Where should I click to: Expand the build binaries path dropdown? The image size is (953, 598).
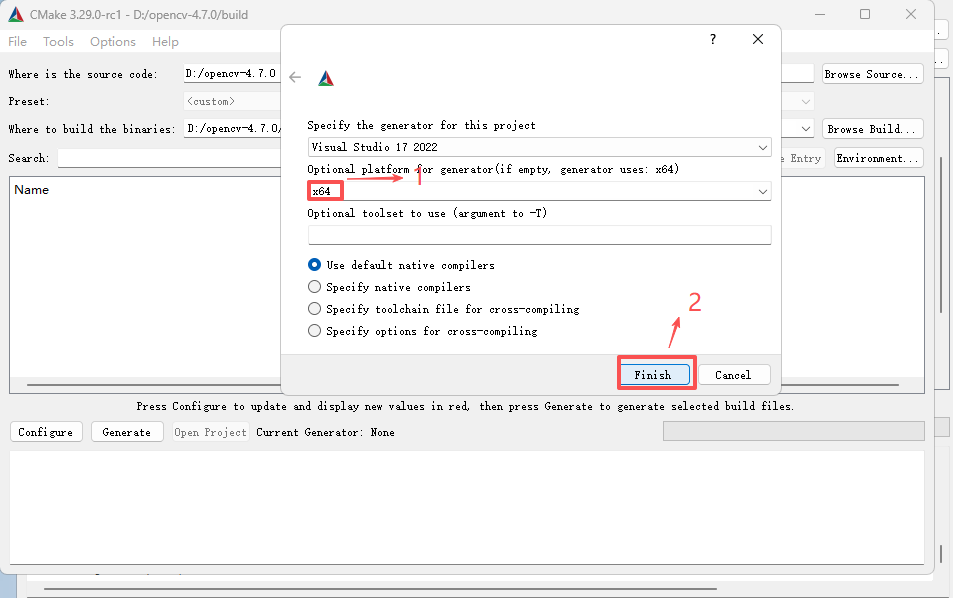[x=806, y=129]
